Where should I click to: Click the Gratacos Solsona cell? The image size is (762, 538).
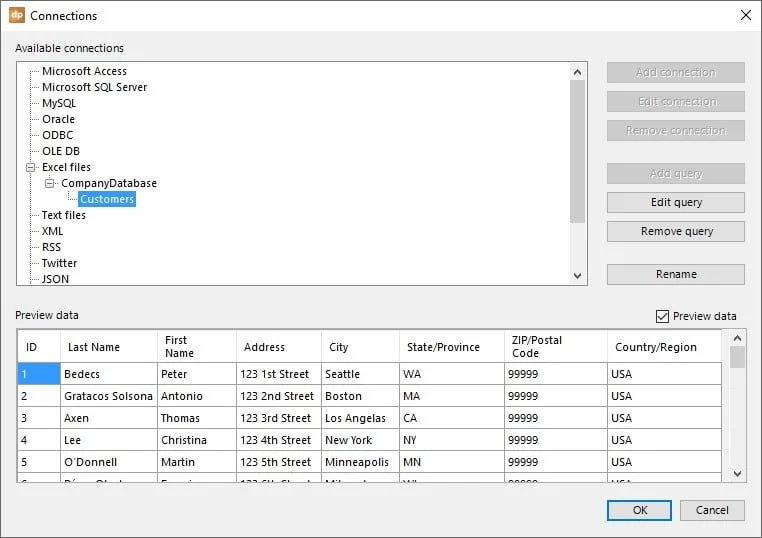pos(109,396)
